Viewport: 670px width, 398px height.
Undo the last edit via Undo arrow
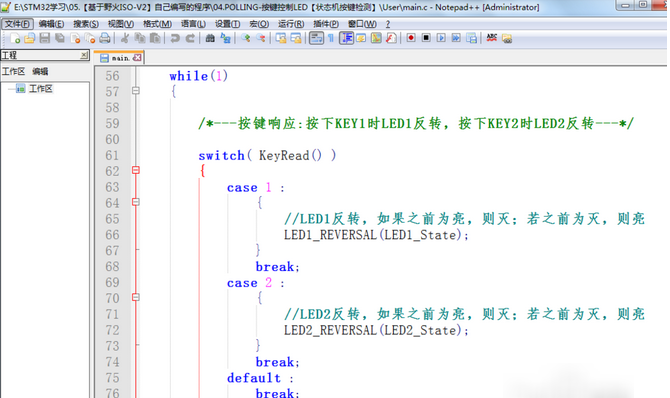(175, 38)
